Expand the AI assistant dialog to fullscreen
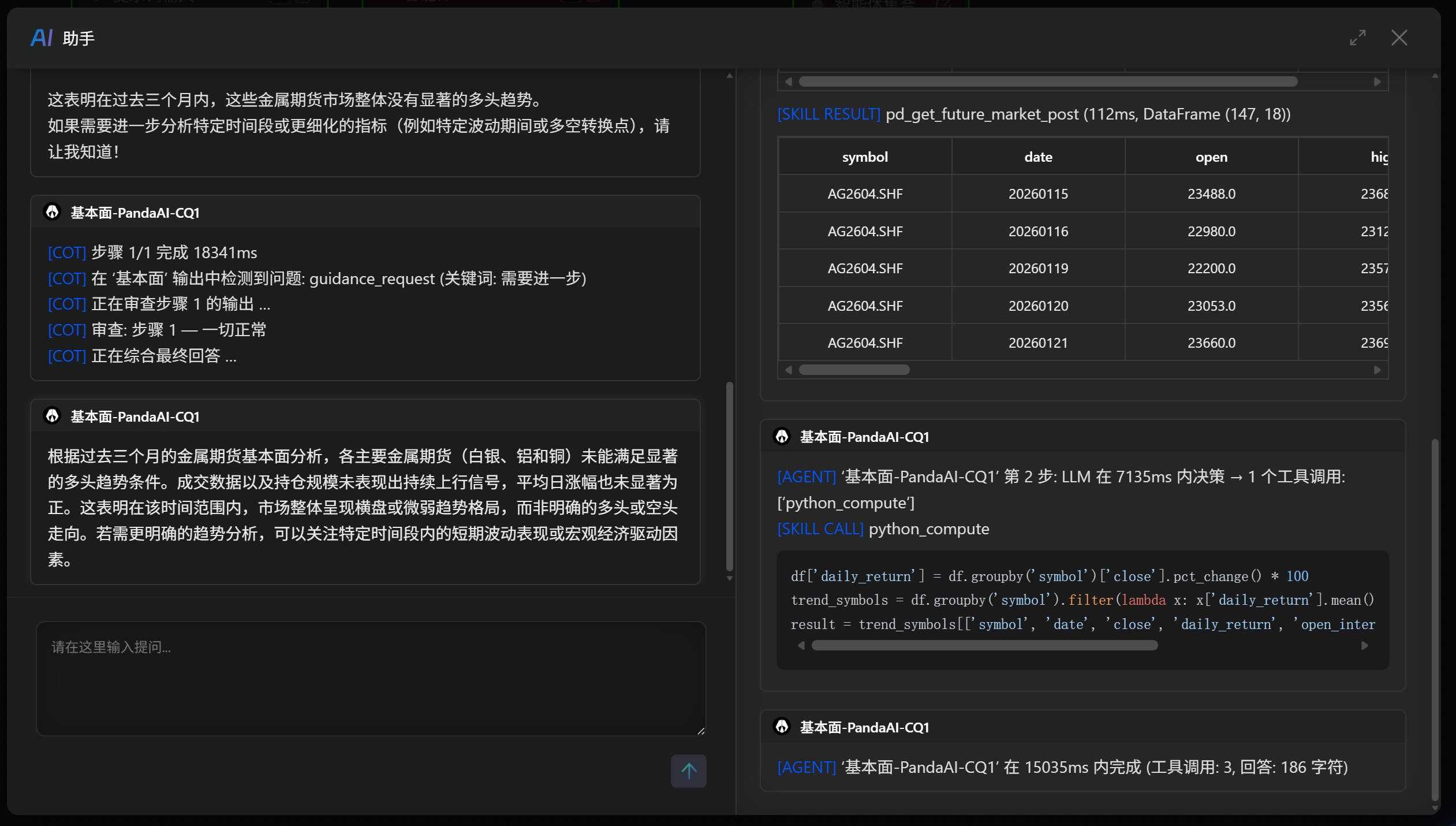Image resolution: width=1456 pixels, height=826 pixels. [1357, 38]
